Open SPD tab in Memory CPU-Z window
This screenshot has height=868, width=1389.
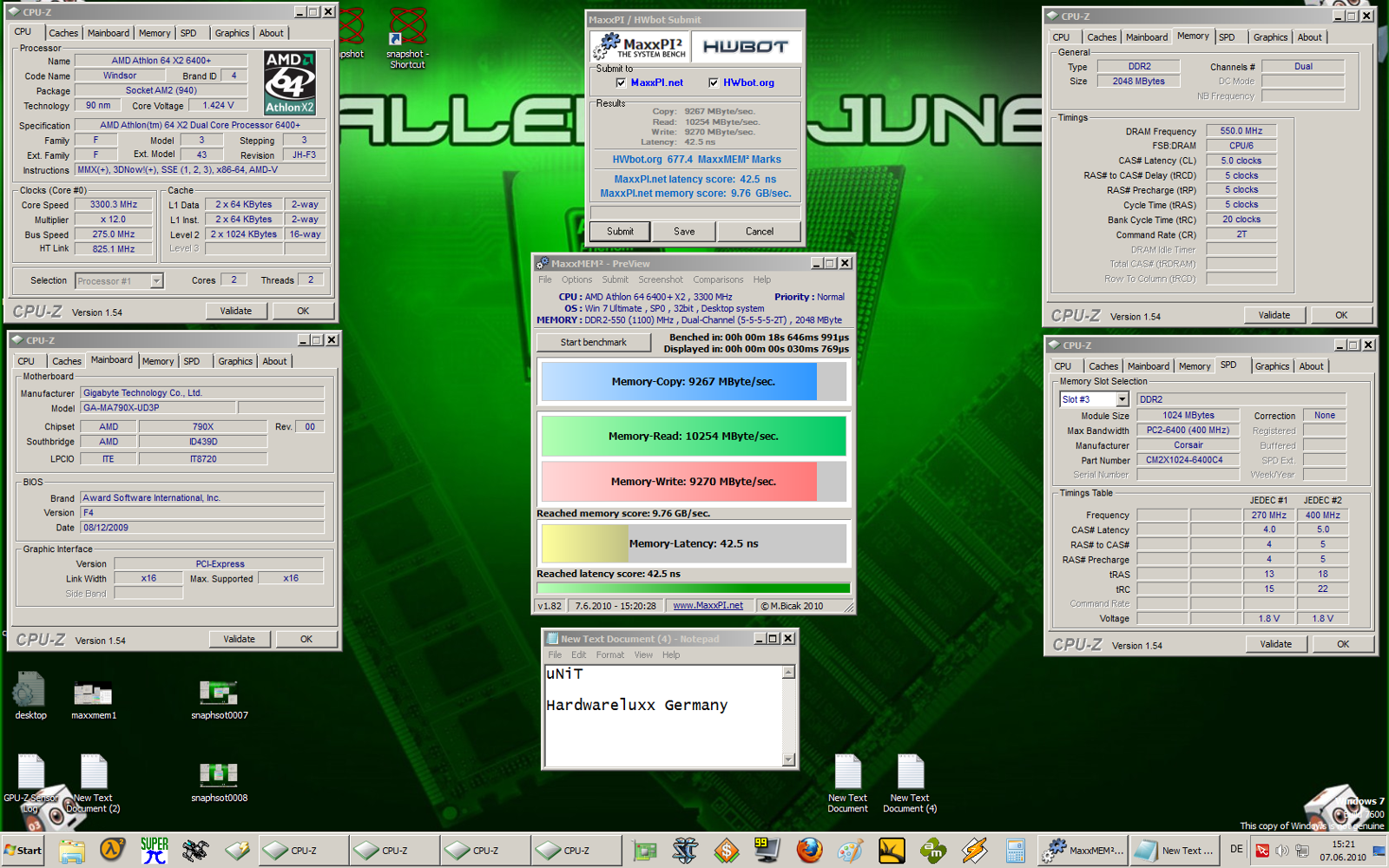[1227, 37]
